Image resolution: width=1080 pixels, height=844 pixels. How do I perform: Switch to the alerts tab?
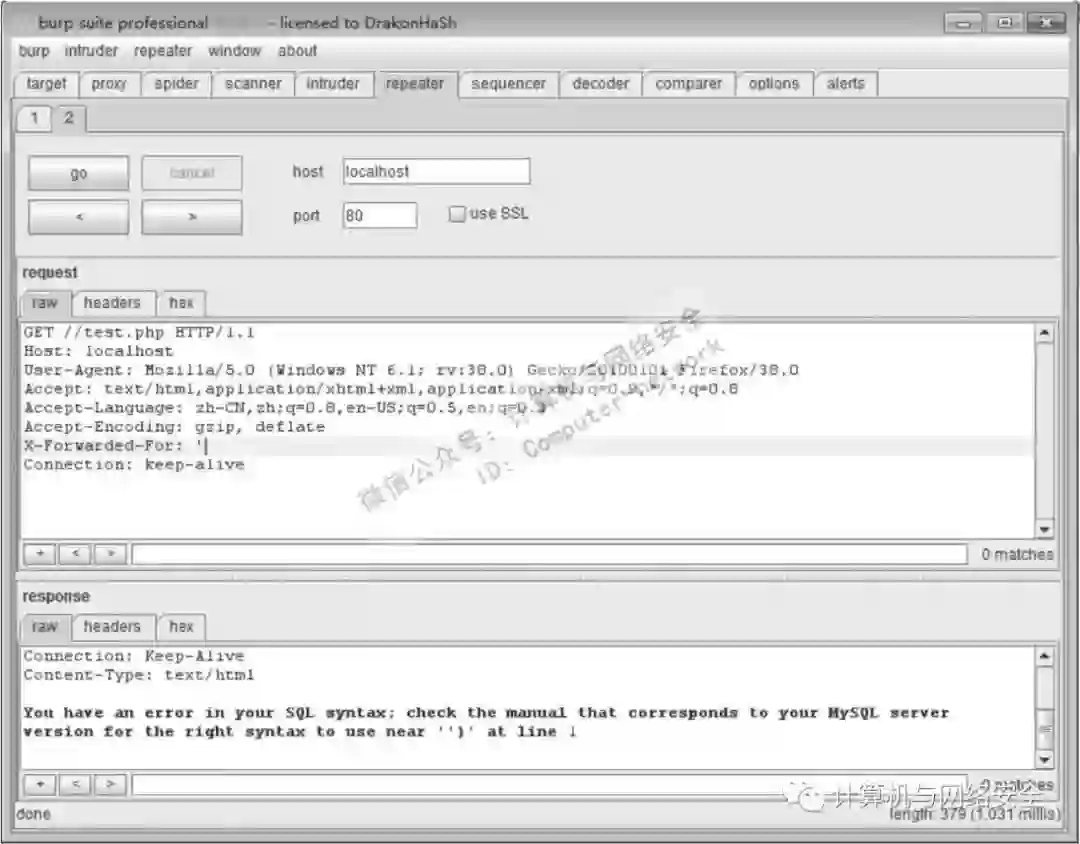[845, 84]
